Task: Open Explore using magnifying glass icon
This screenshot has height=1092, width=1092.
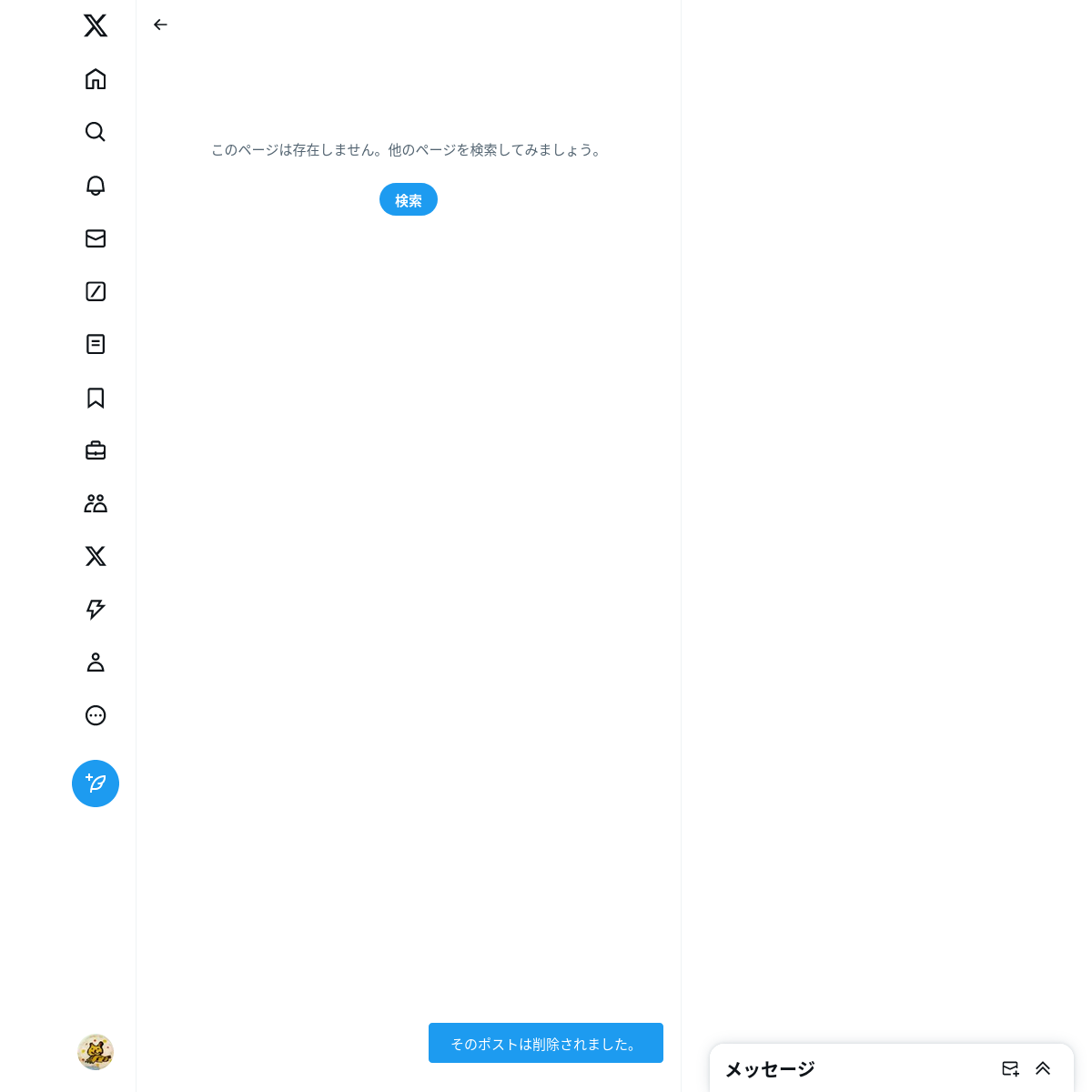Action: (x=96, y=132)
